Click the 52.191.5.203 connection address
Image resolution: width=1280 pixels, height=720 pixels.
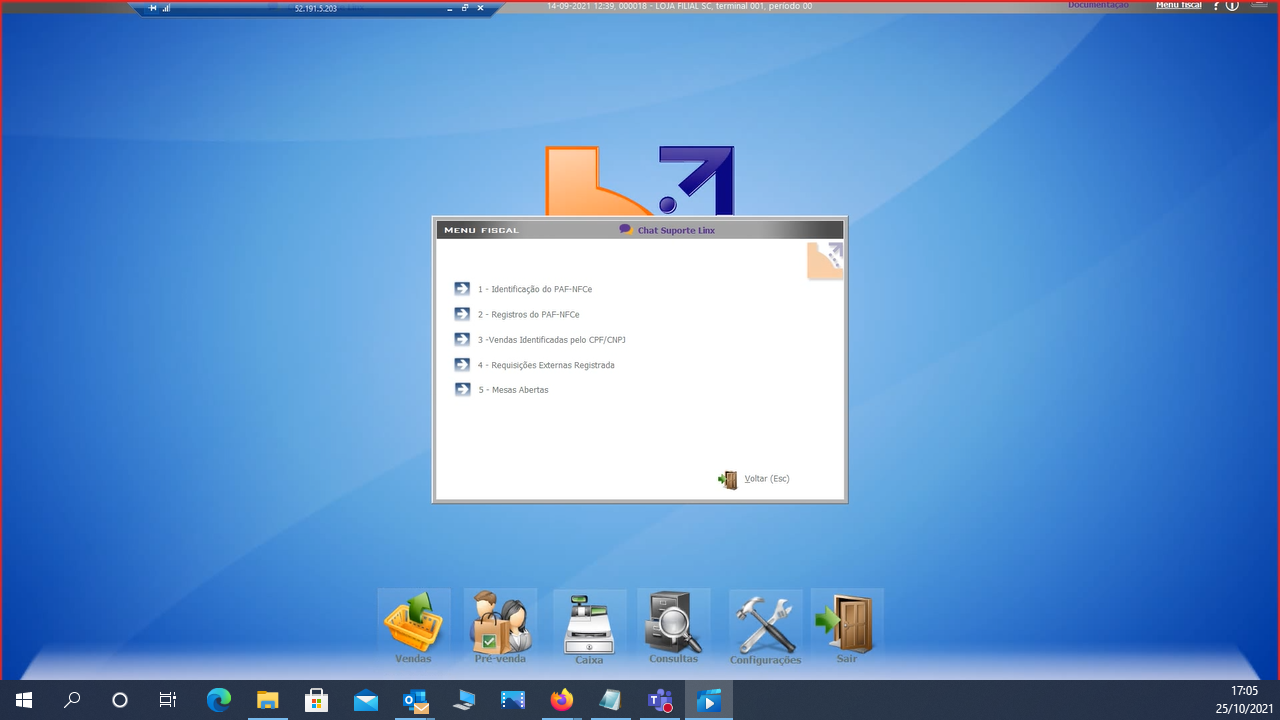click(315, 8)
